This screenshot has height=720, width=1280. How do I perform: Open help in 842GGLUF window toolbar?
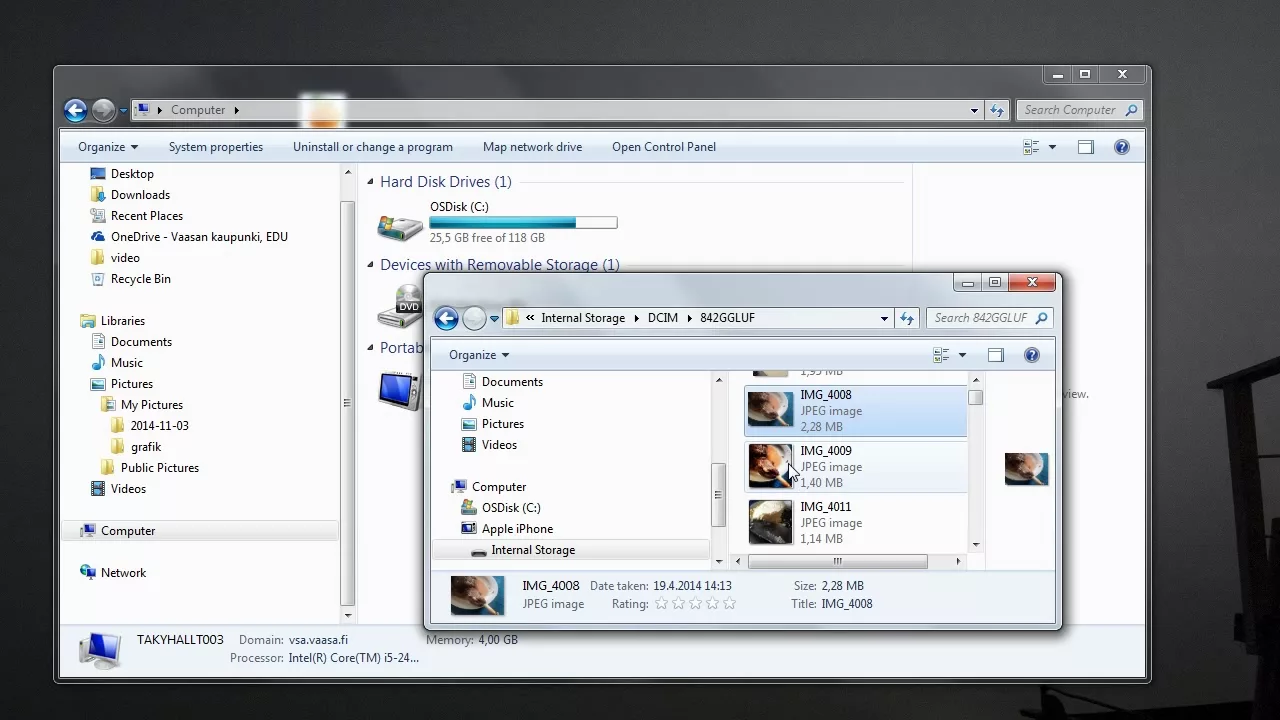click(1032, 355)
